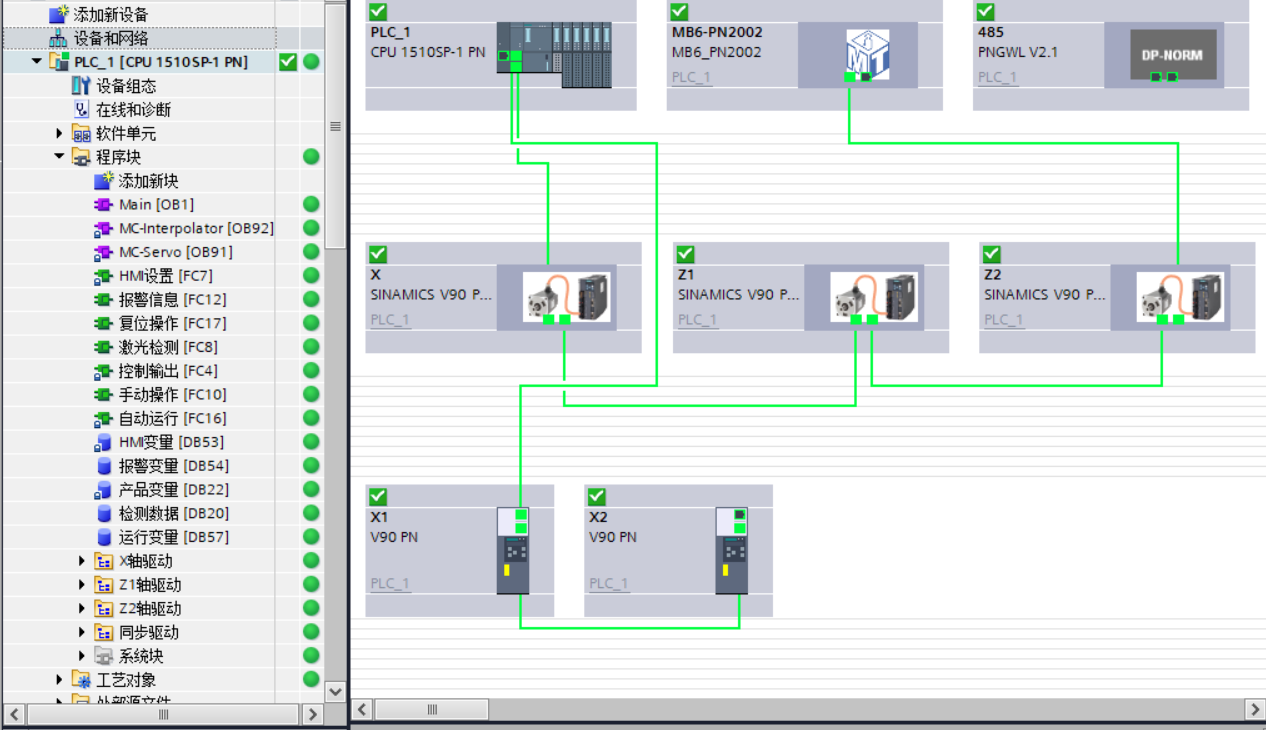1266x730 pixels.
Task: Click the checkmark above Z1 device
Action: (x=685, y=254)
